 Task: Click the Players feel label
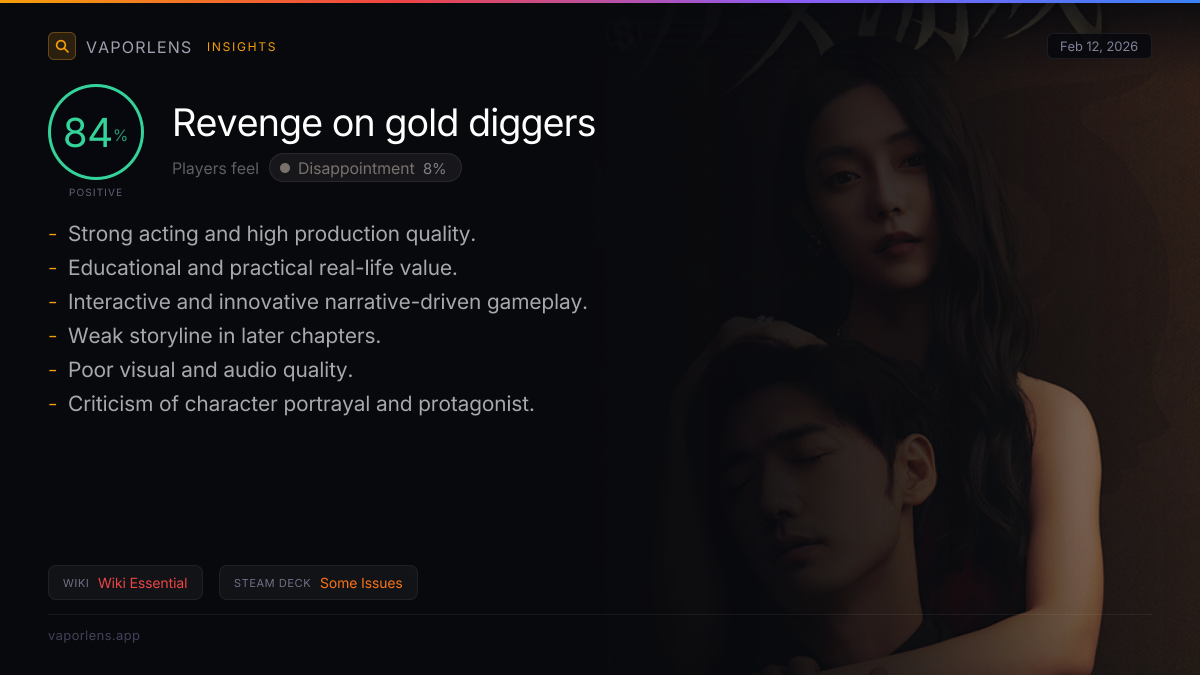click(215, 168)
